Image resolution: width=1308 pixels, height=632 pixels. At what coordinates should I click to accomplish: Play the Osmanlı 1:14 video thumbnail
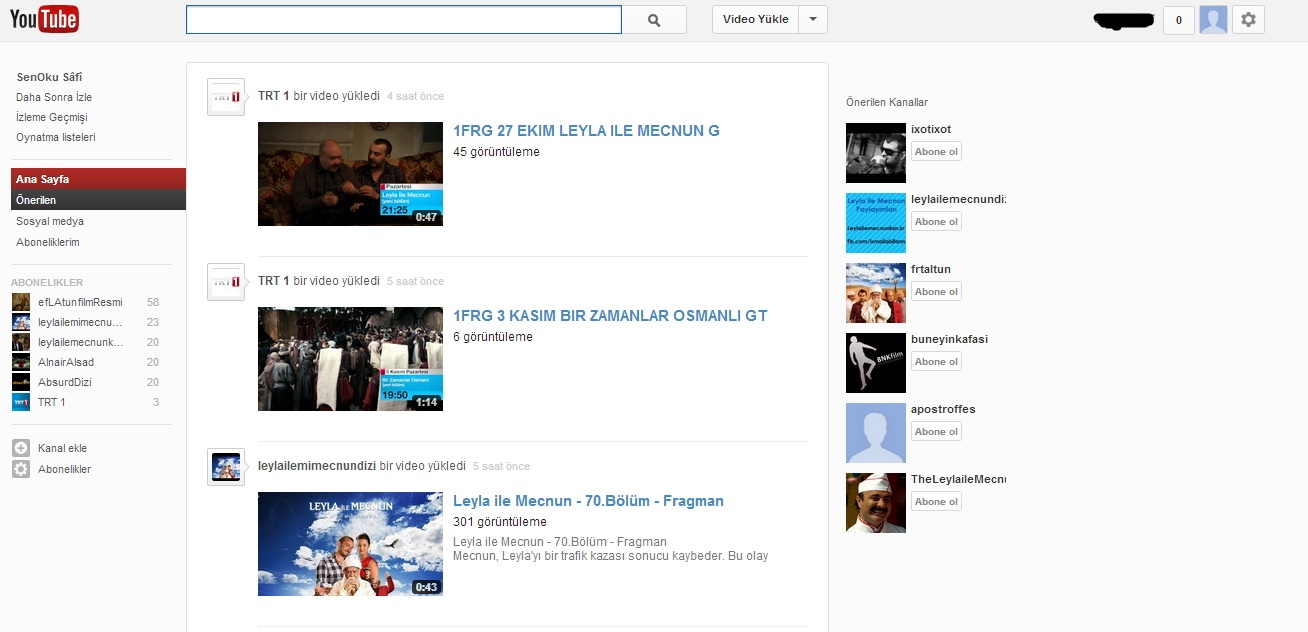pos(350,359)
